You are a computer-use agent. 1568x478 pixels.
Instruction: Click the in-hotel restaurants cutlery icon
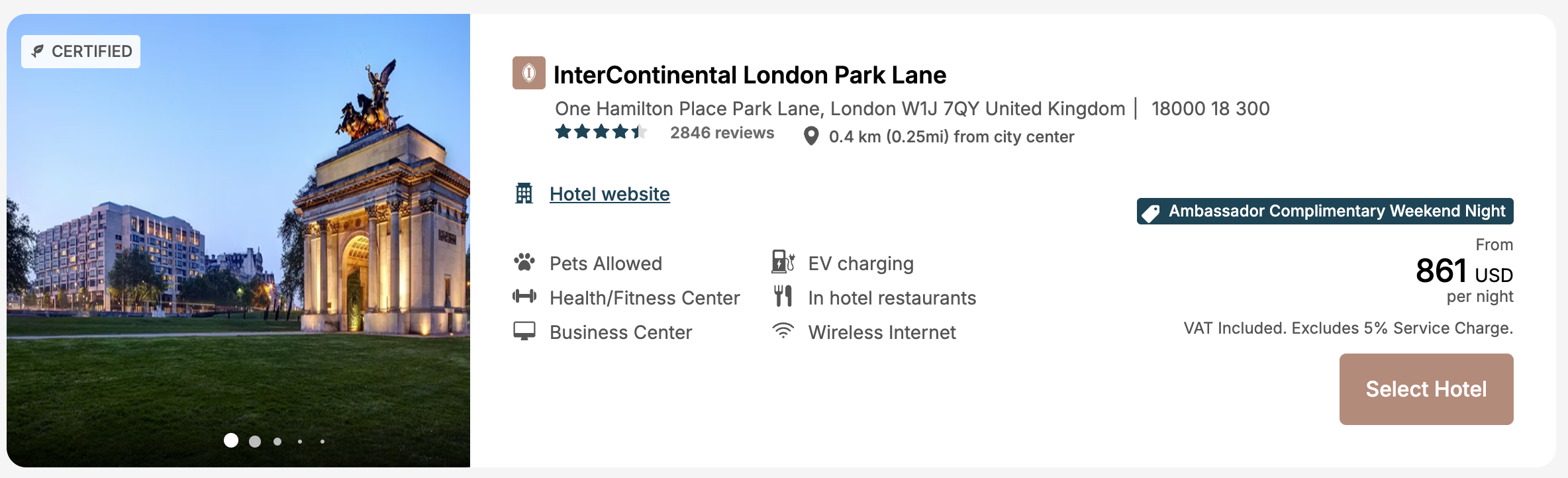(783, 297)
